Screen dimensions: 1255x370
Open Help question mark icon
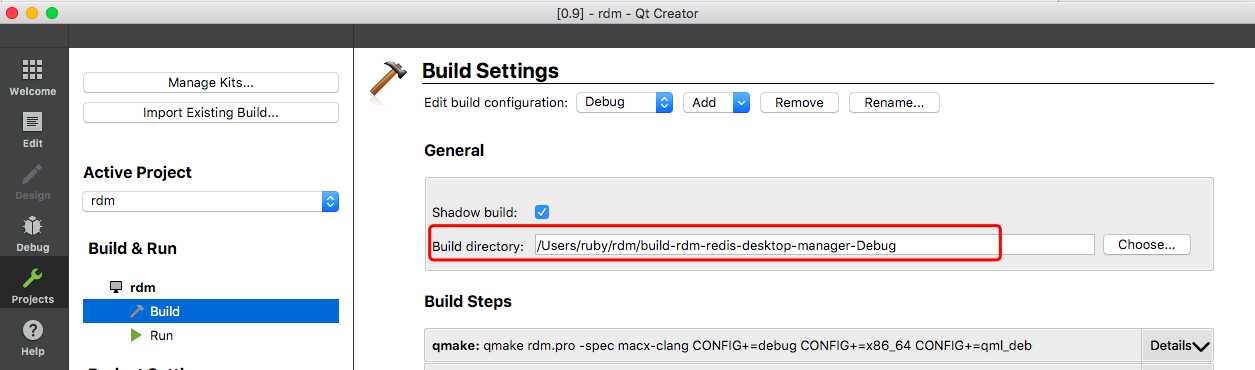point(33,330)
